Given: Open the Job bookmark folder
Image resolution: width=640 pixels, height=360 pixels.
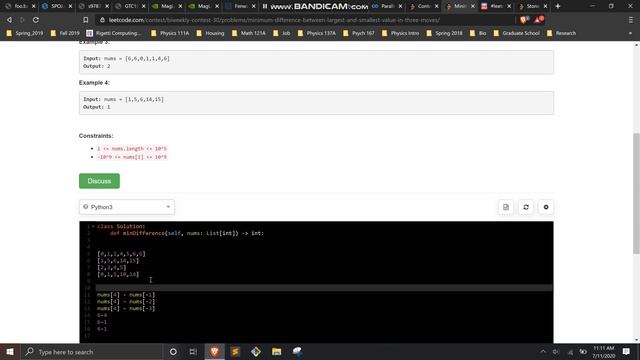Looking at the screenshot, I should click(x=282, y=33).
